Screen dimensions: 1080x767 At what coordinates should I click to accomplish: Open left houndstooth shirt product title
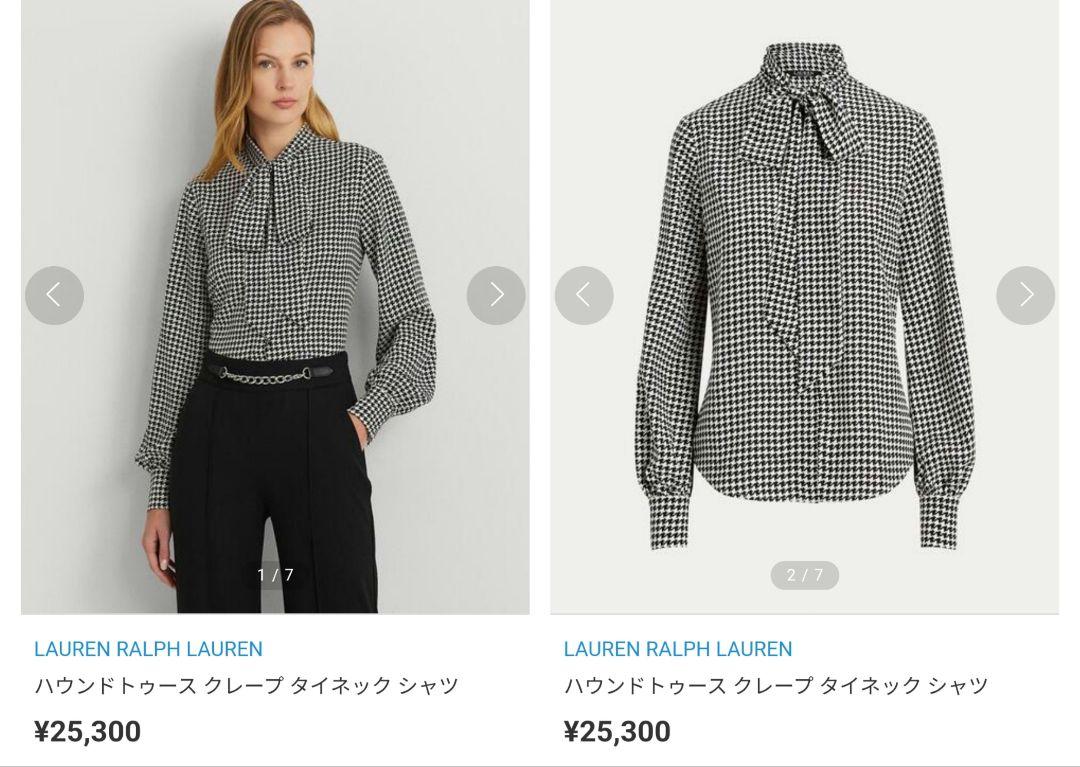(247, 685)
